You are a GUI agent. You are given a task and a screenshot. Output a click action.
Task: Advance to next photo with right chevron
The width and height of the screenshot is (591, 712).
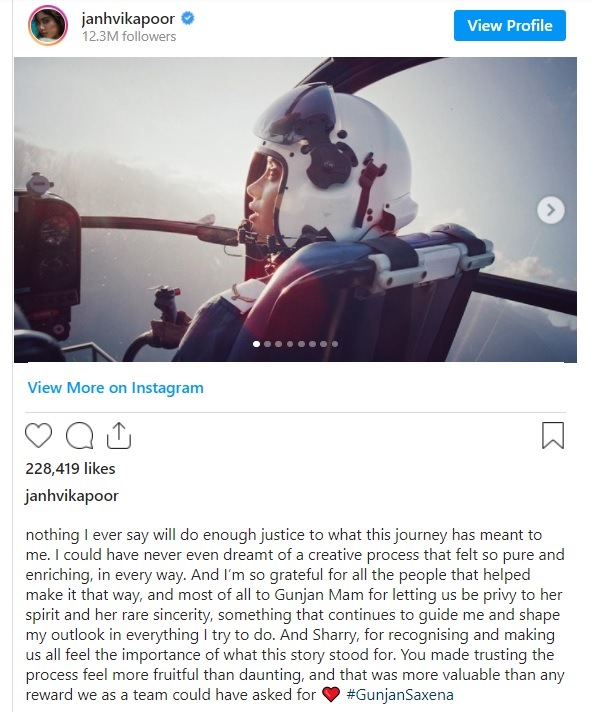(551, 210)
